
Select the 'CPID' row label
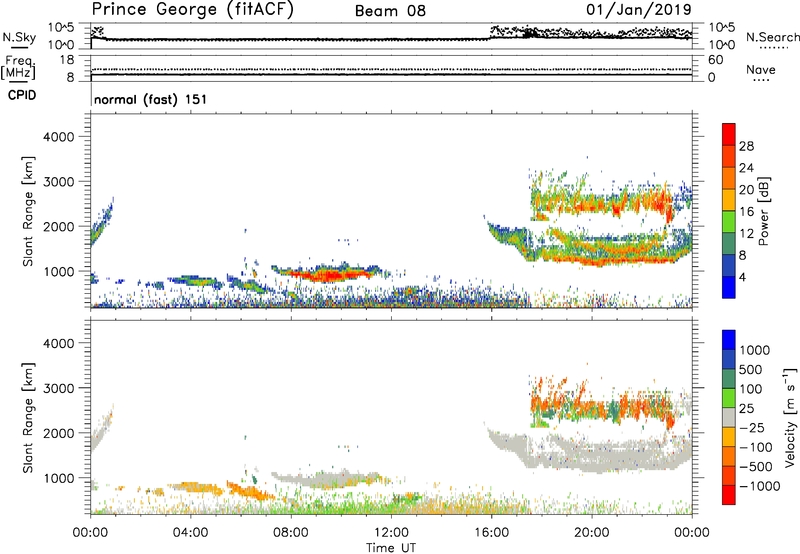pyautogui.click(x=22, y=95)
